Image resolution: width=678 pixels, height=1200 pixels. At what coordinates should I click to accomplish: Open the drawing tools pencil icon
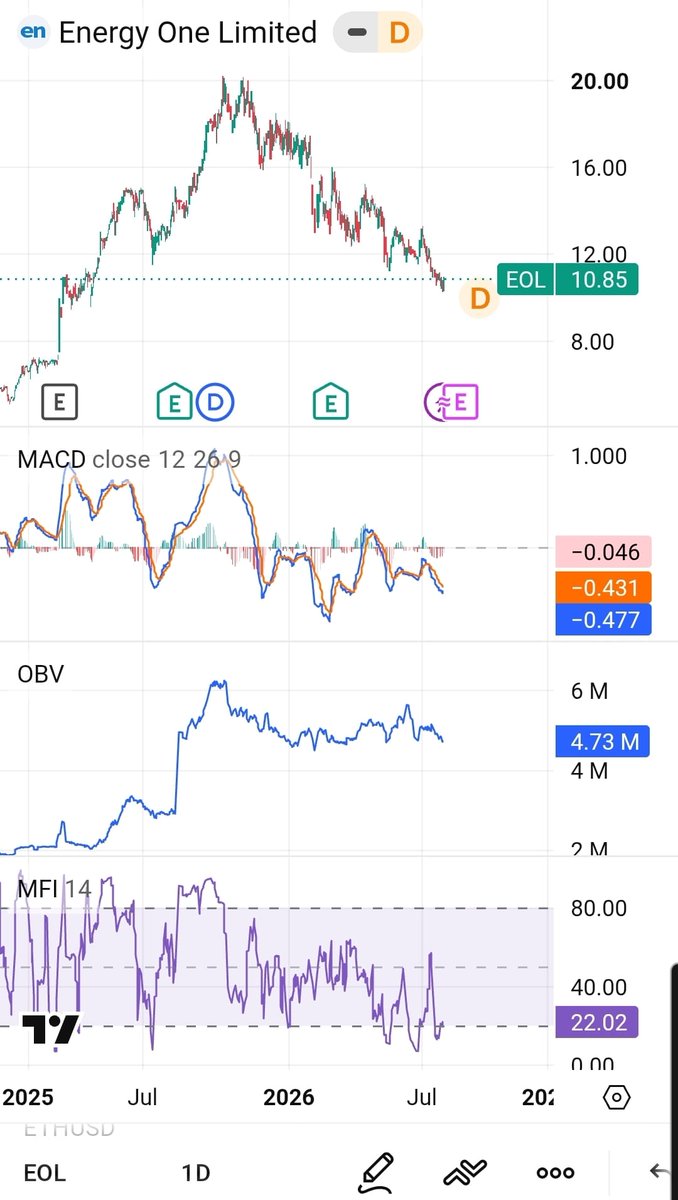click(x=377, y=1172)
